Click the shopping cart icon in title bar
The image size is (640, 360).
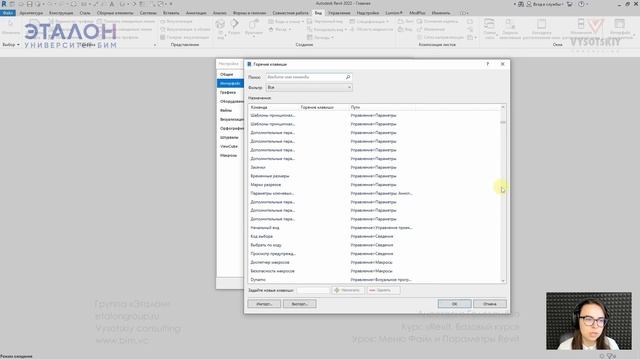click(x=570, y=4)
